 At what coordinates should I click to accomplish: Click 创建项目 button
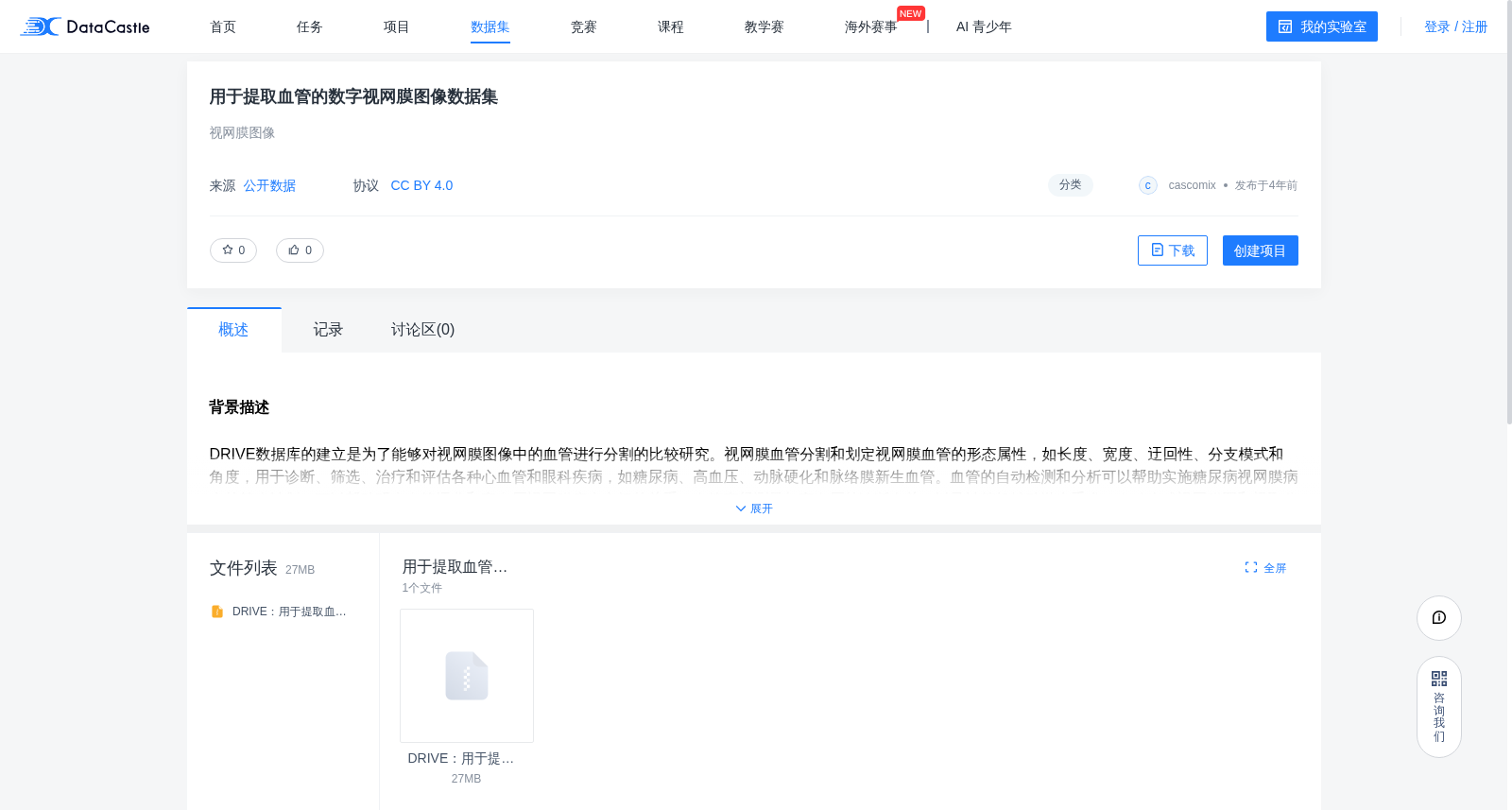pyautogui.click(x=1261, y=250)
